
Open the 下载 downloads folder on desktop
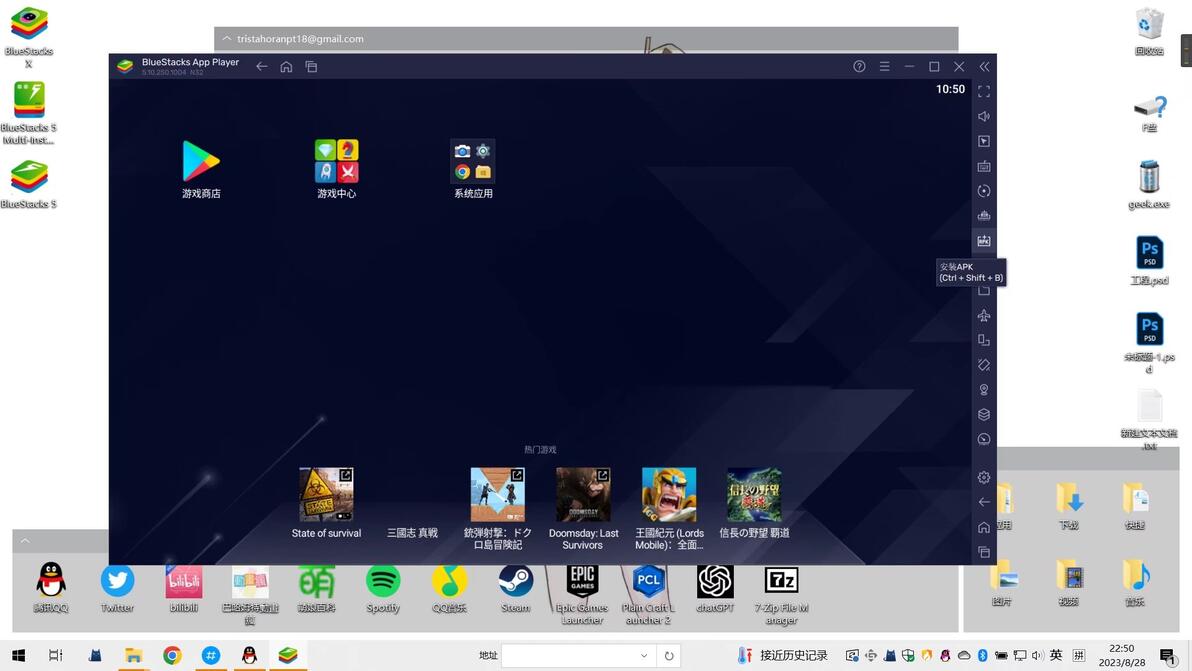click(1069, 505)
